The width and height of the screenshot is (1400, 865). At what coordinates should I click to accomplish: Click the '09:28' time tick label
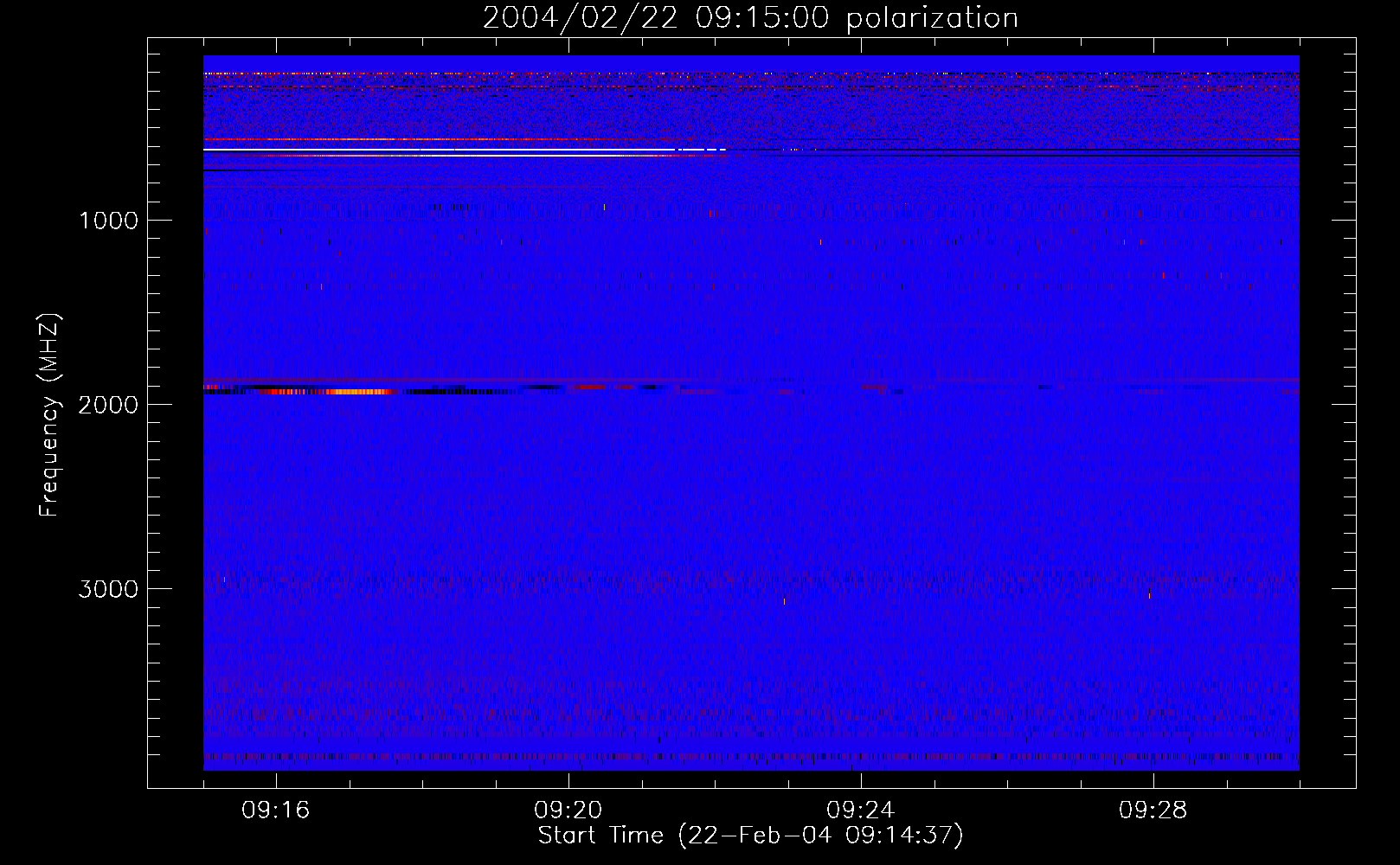point(1153,811)
